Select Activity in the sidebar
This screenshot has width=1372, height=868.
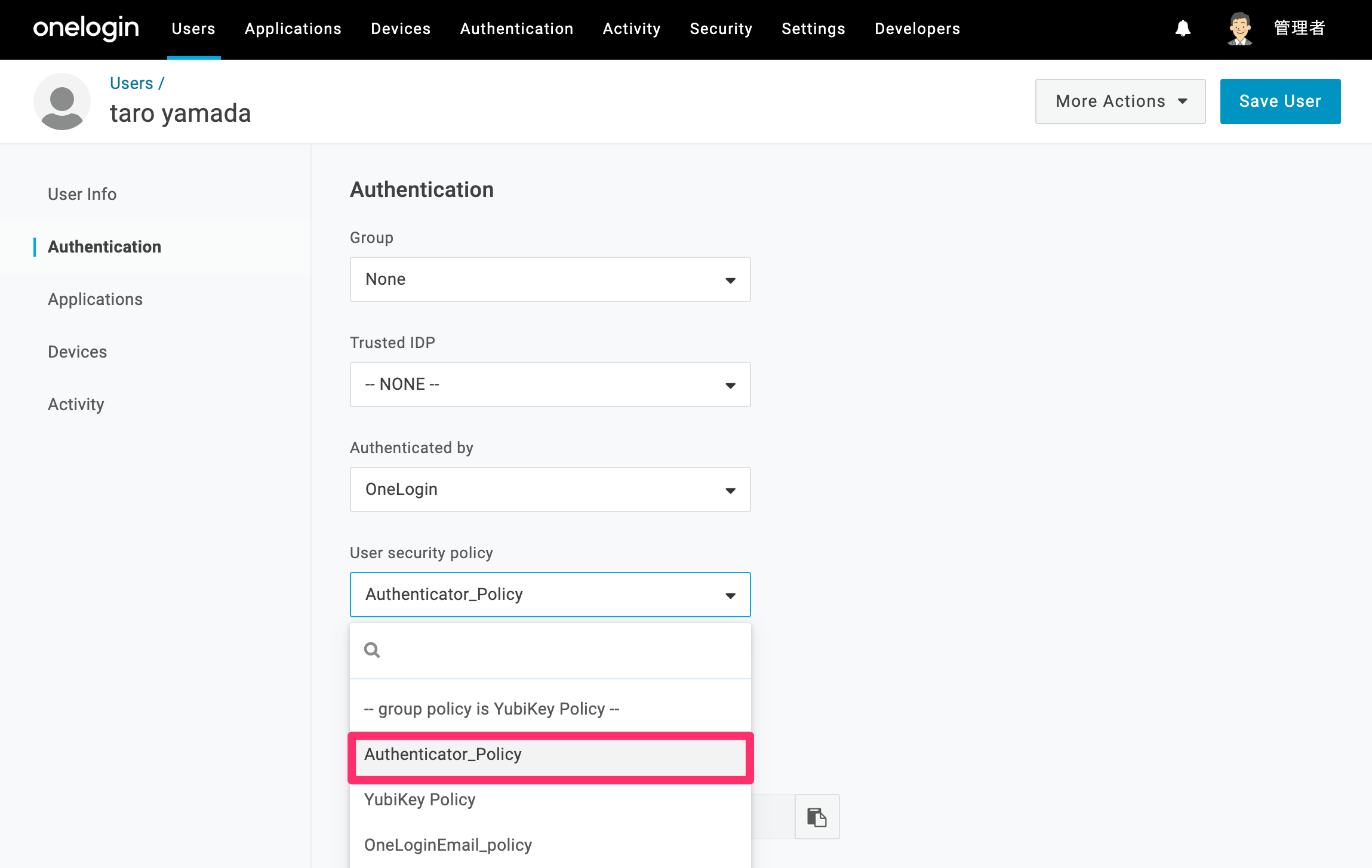tap(76, 404)
